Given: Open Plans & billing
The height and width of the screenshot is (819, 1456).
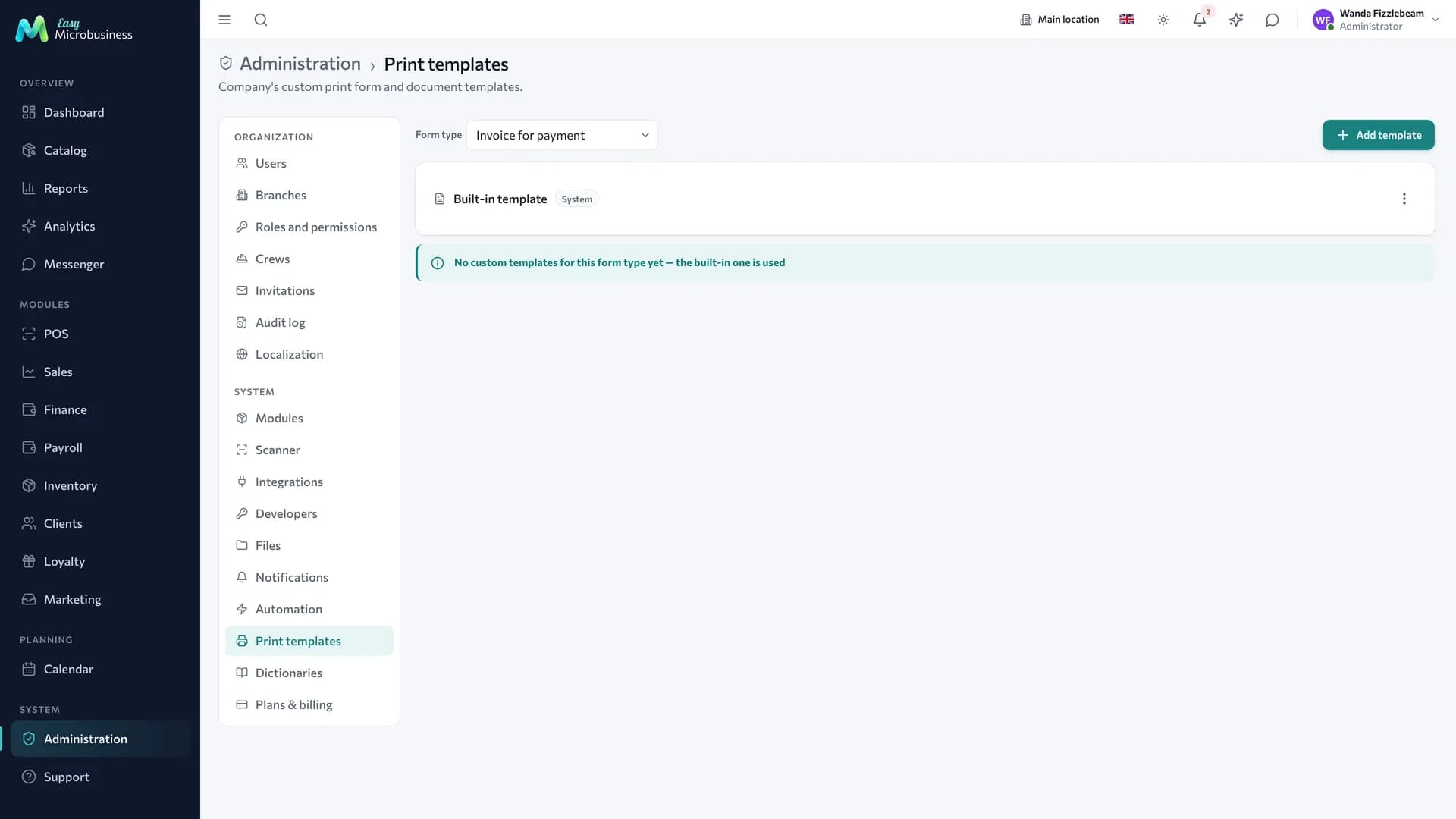Looking at the screenshot, I should (309, 704).
